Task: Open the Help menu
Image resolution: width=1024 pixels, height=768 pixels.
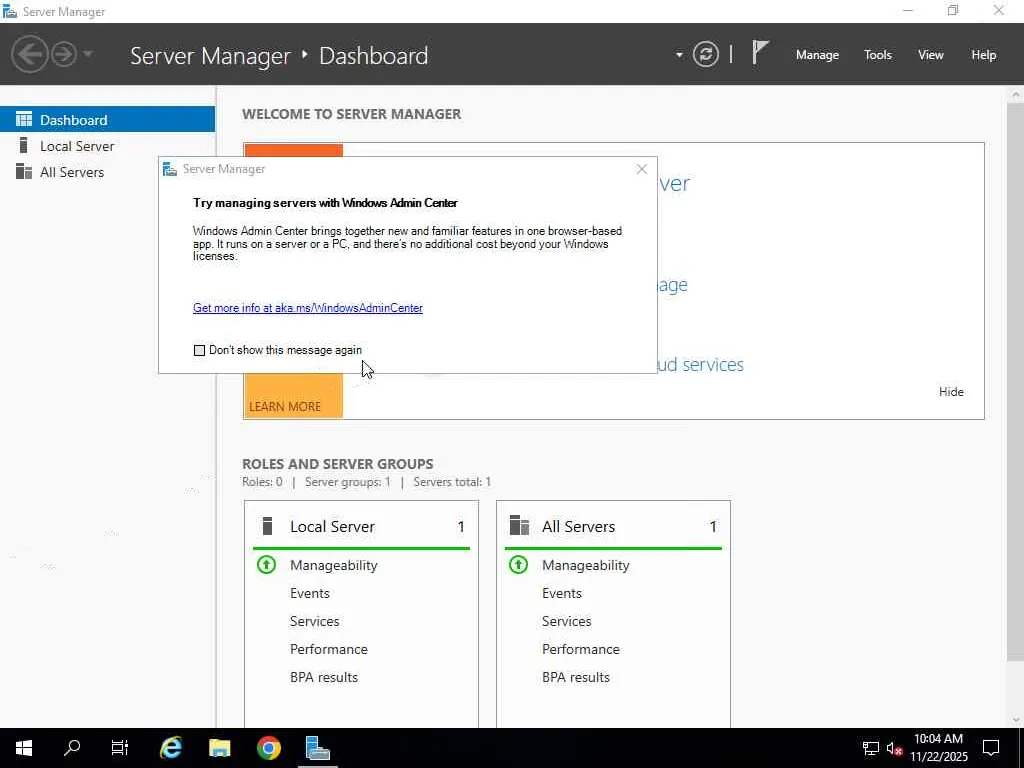Action: (984, 55)
